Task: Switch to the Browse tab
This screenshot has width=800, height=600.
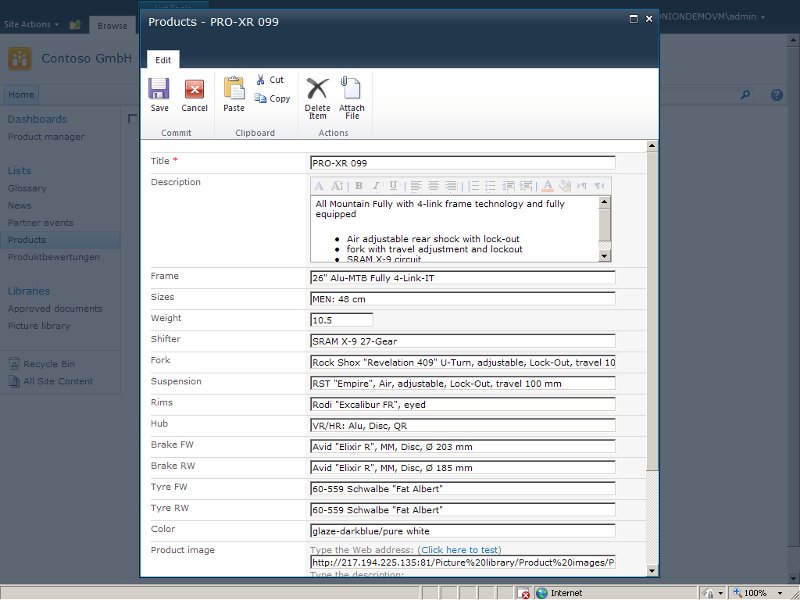Action: pos(112,26)
